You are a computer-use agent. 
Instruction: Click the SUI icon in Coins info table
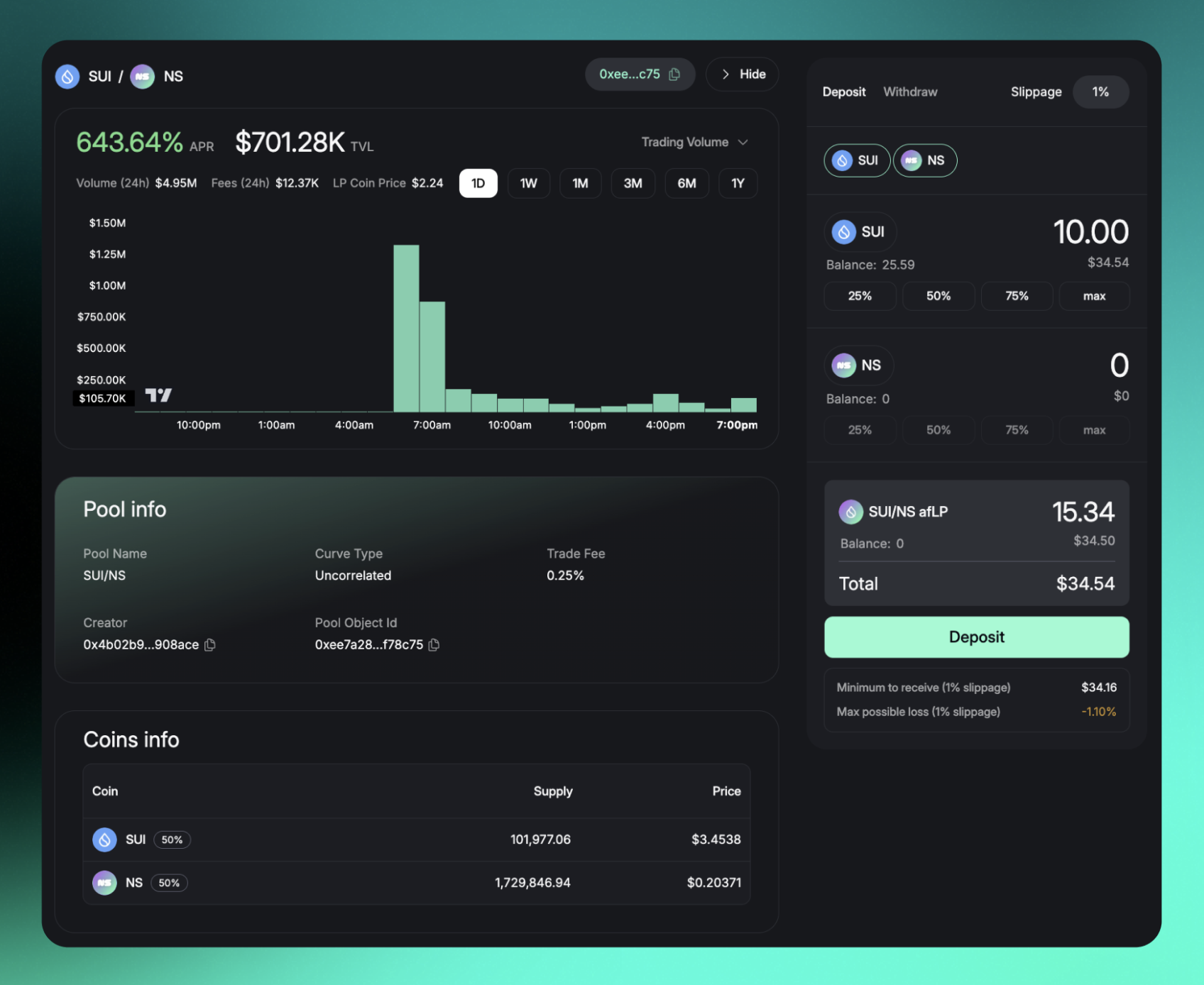point(104,840)
